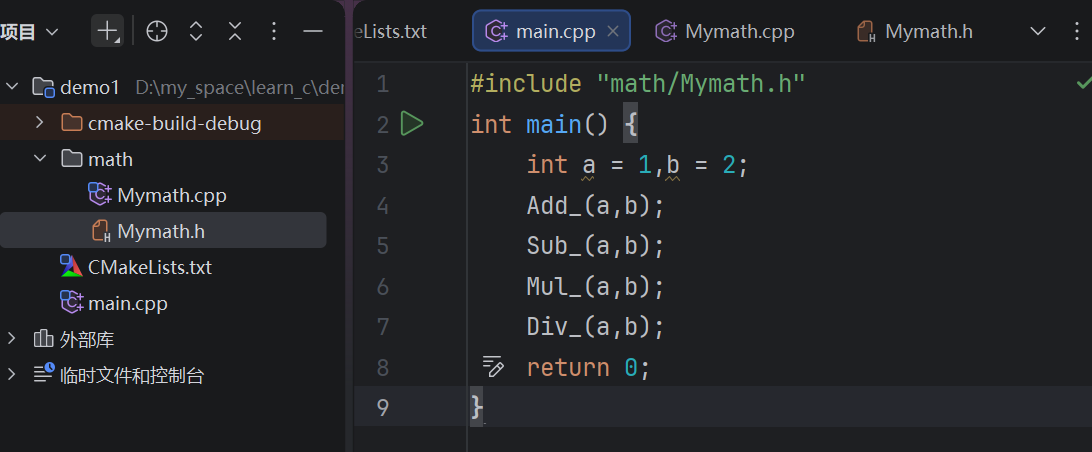Click the new file plus button

(107, 31)
